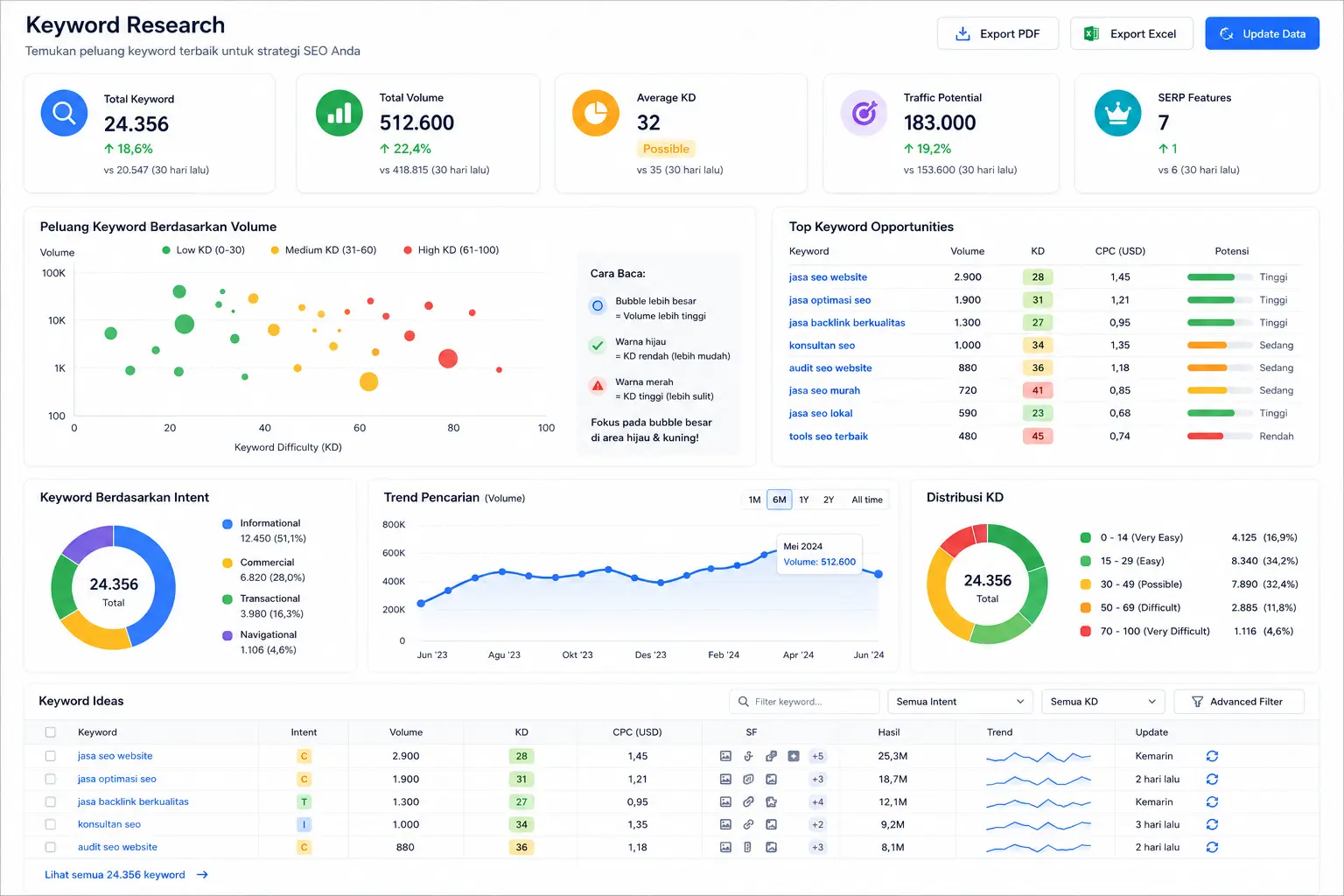Screen dimensions: 1344x896
Task: Click the link SF icon in konsultan seo row
Action: tap(748, 824)
